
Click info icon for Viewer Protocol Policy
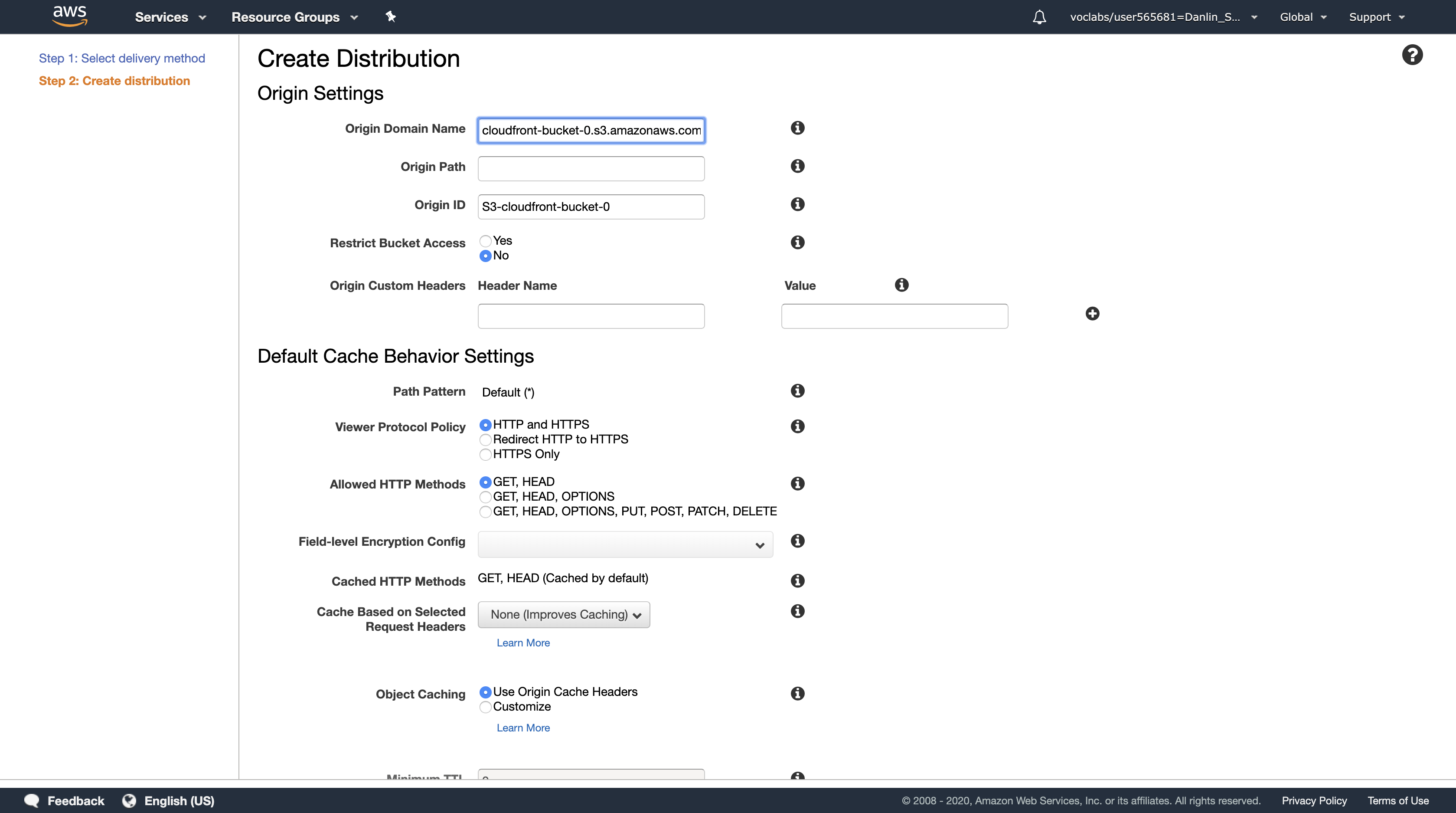click(797, 426)
